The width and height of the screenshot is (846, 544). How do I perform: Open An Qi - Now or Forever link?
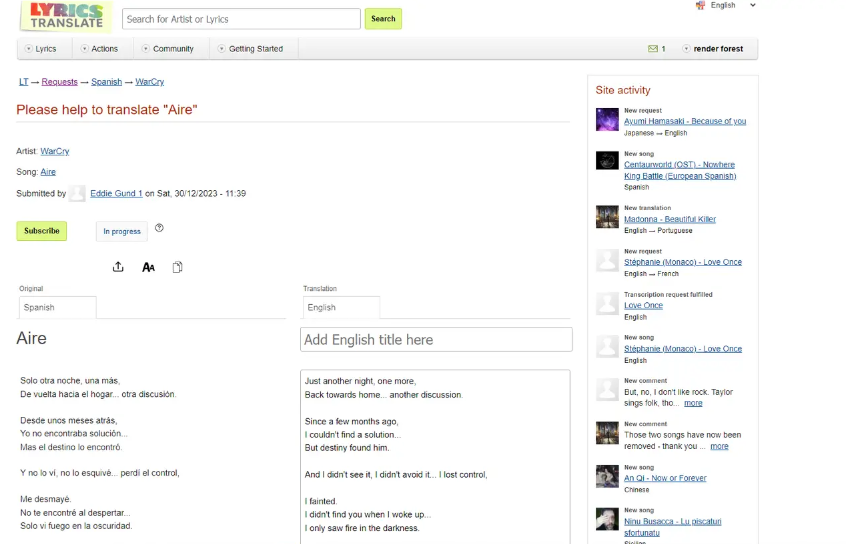tap(665, 478)
